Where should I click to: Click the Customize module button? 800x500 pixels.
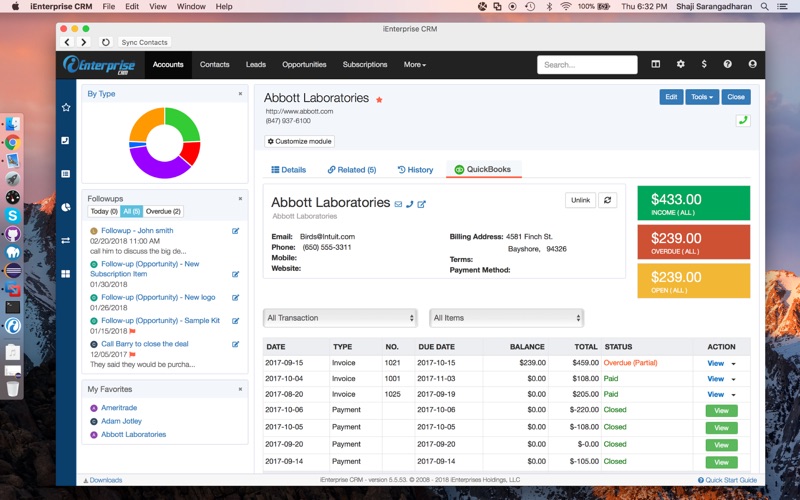pyautogui.click(x=299, y=141)
